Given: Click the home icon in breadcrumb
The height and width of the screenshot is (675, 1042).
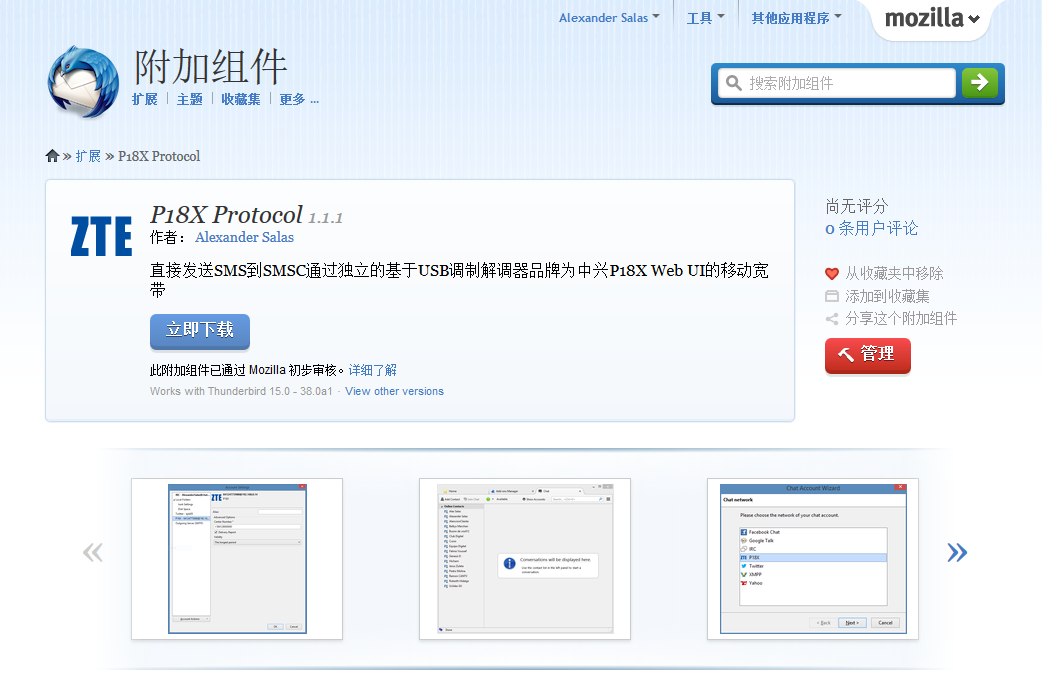Looking at the screenshot, I should pyautogui.click(x=52, y=156).
